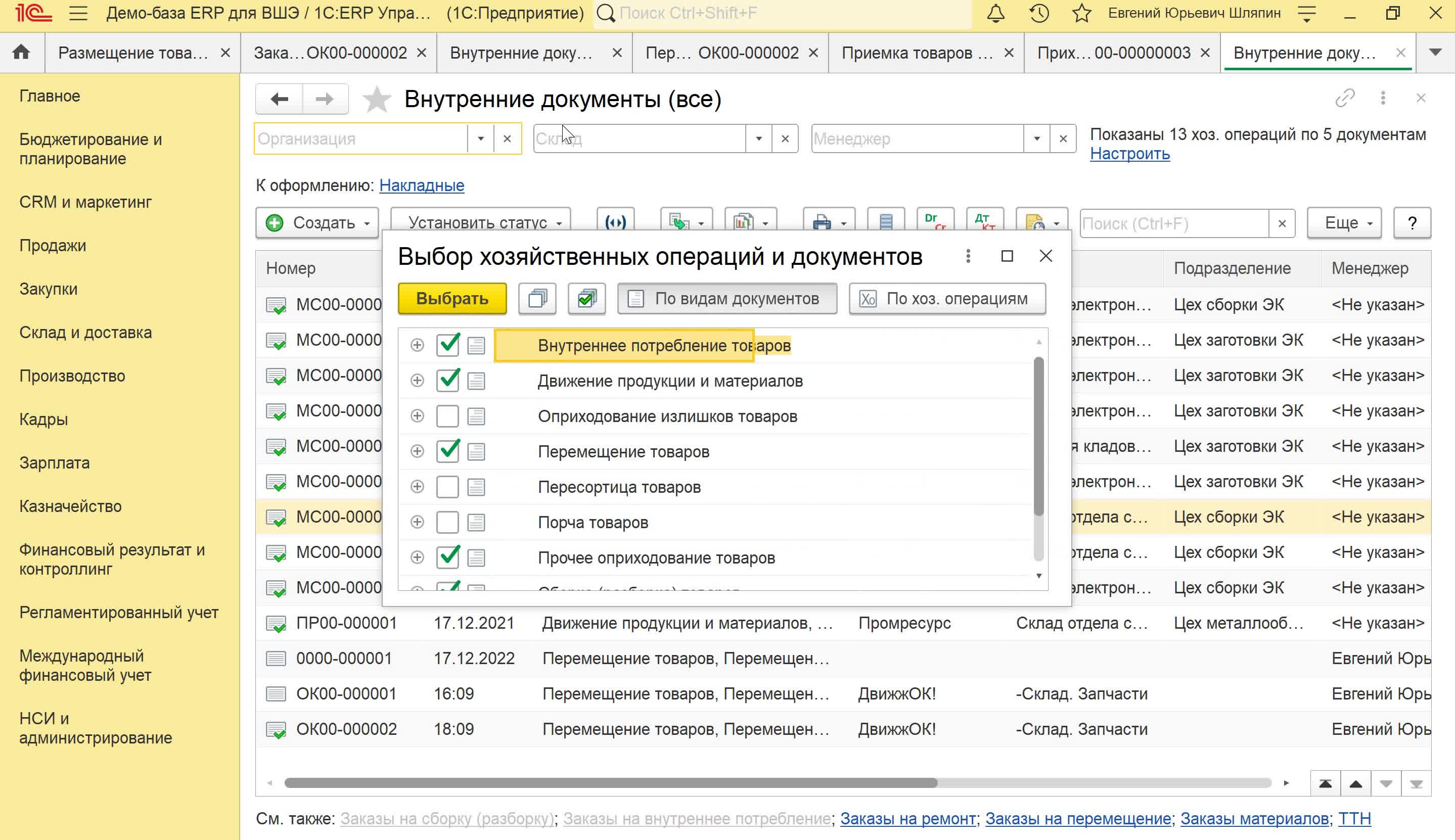This screenshot has width=1455, height=840.
Task: Uncheck Внутреннее потребление товаров
Action: (448, 345)
